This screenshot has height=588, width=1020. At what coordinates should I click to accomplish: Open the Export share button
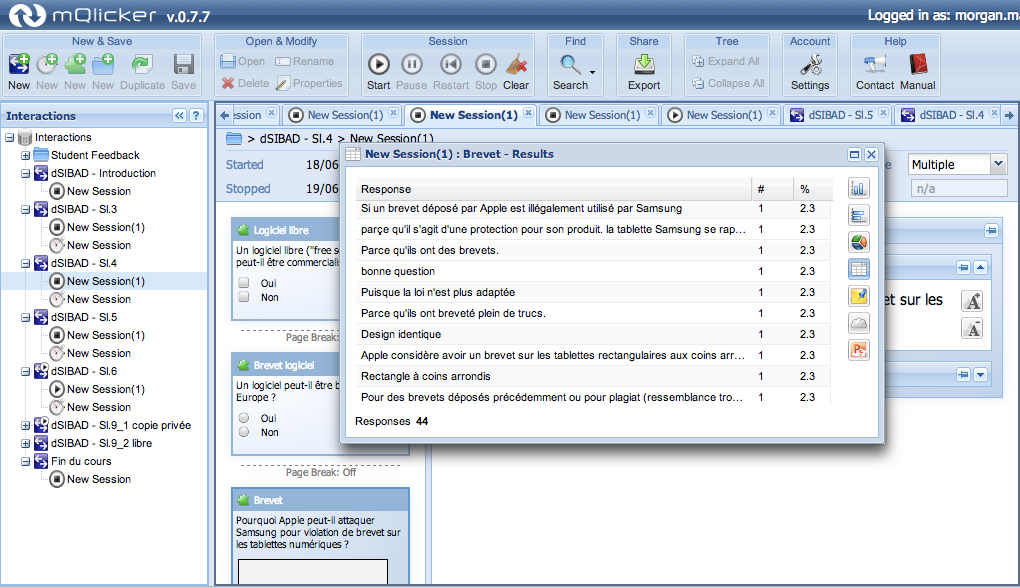point(644,70)
